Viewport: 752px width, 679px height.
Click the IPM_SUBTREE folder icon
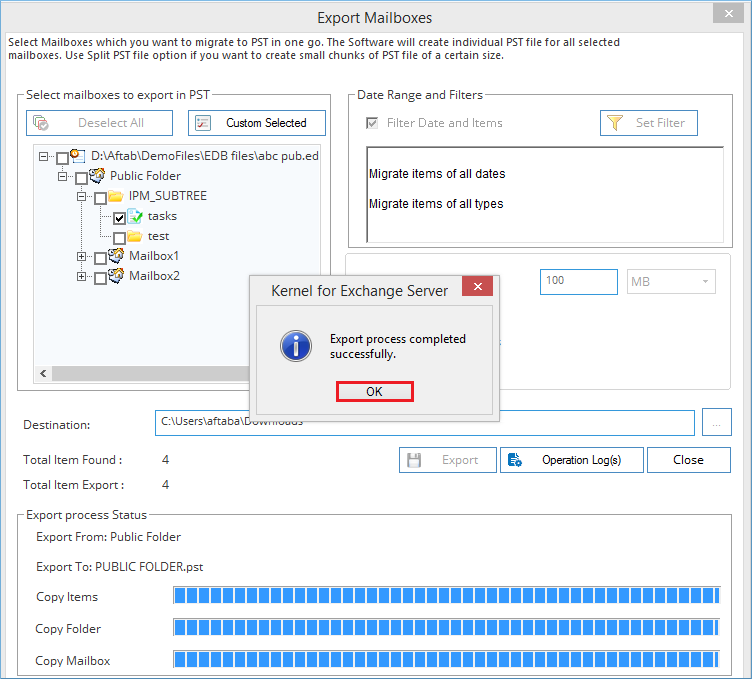click(116, 196)
